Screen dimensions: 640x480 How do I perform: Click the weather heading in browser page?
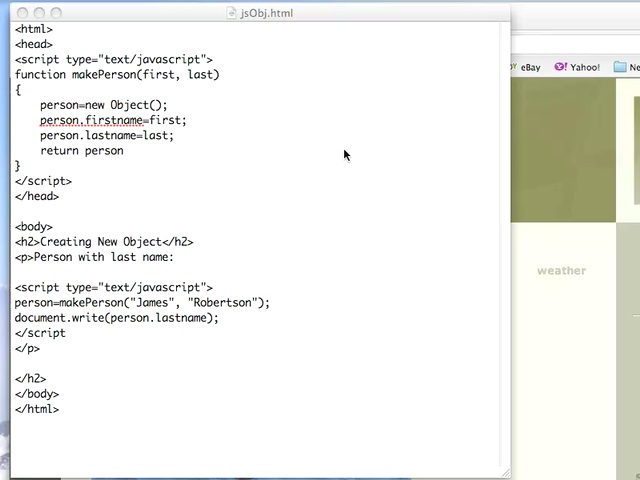pos(561,271)
